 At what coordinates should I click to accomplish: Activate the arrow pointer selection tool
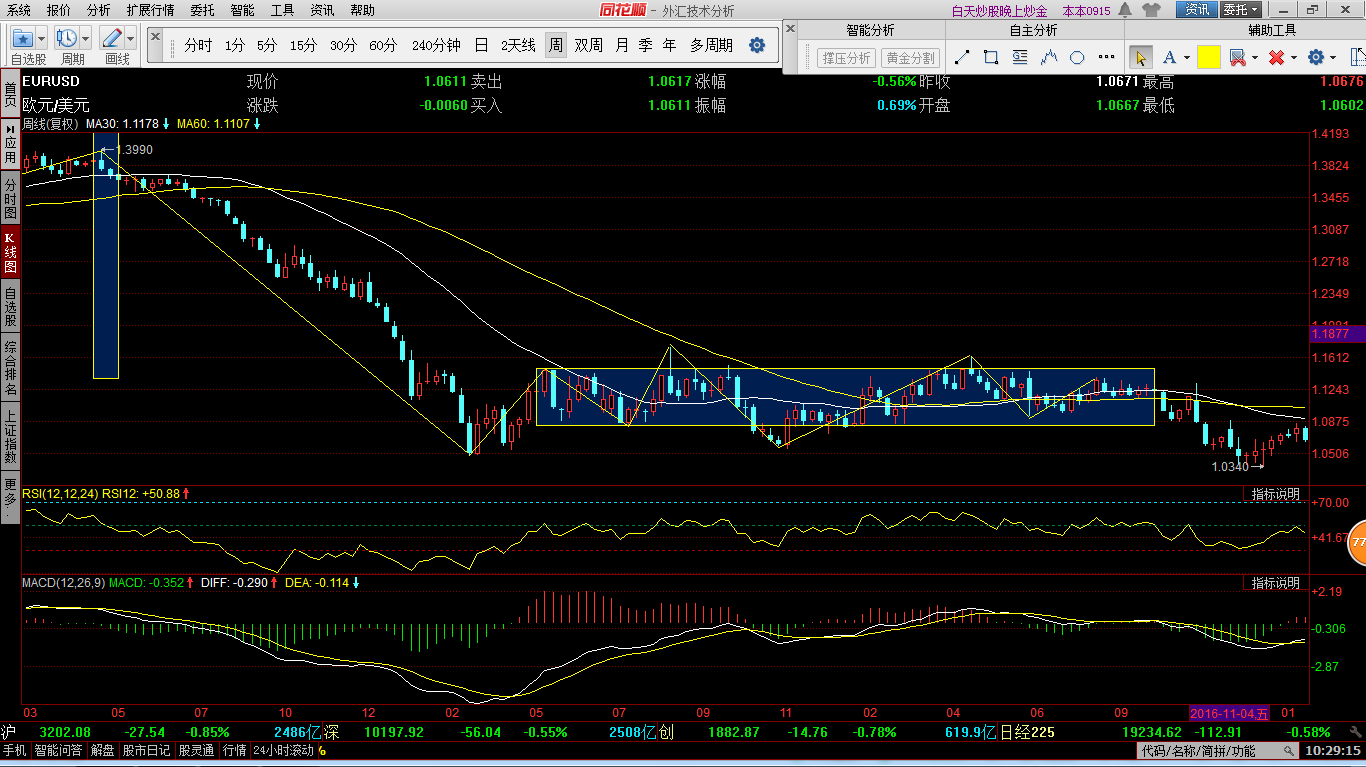[x=1139, y=58]
